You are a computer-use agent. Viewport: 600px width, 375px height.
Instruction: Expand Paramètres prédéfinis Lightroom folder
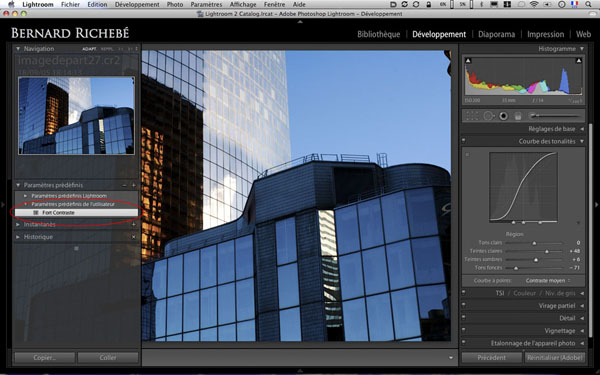pos(26,196)
